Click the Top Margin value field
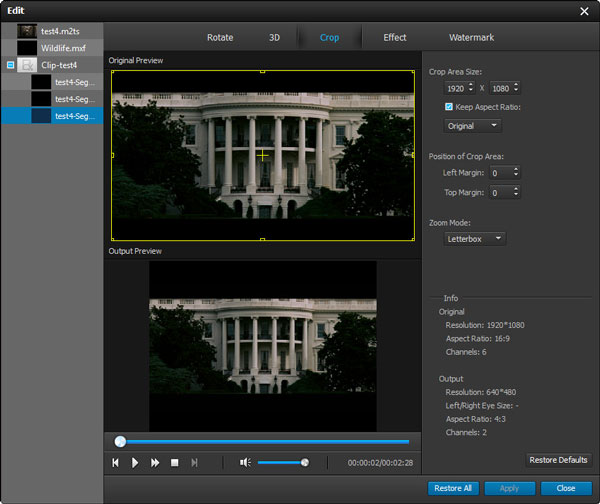 501,192
